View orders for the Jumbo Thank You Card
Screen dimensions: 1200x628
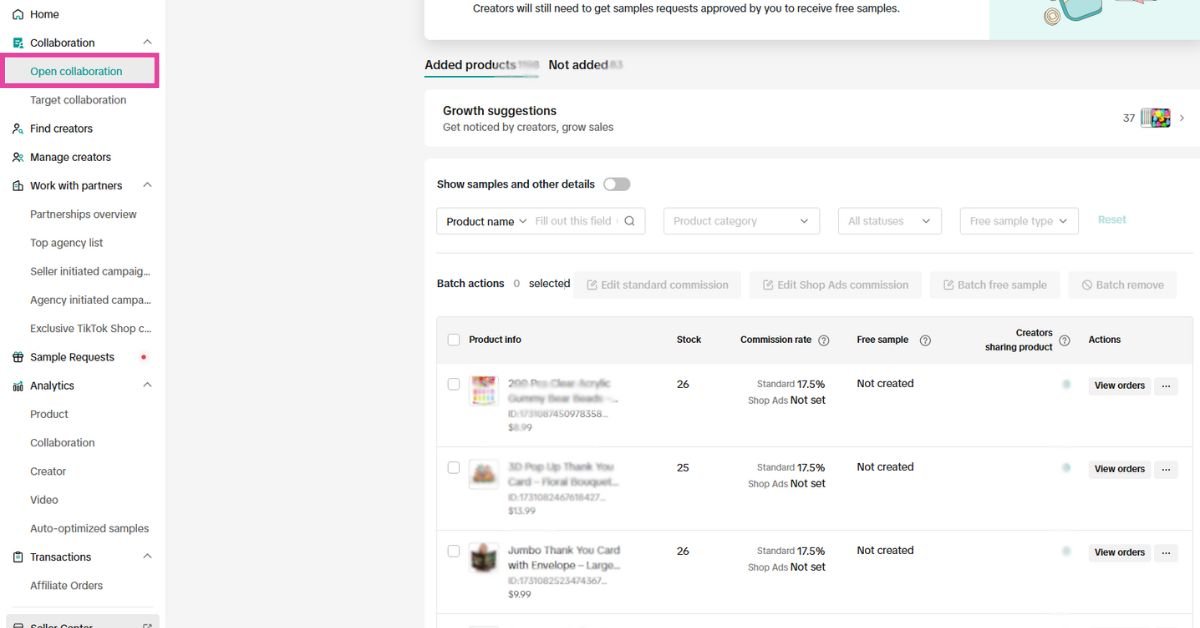(1119, 552)
